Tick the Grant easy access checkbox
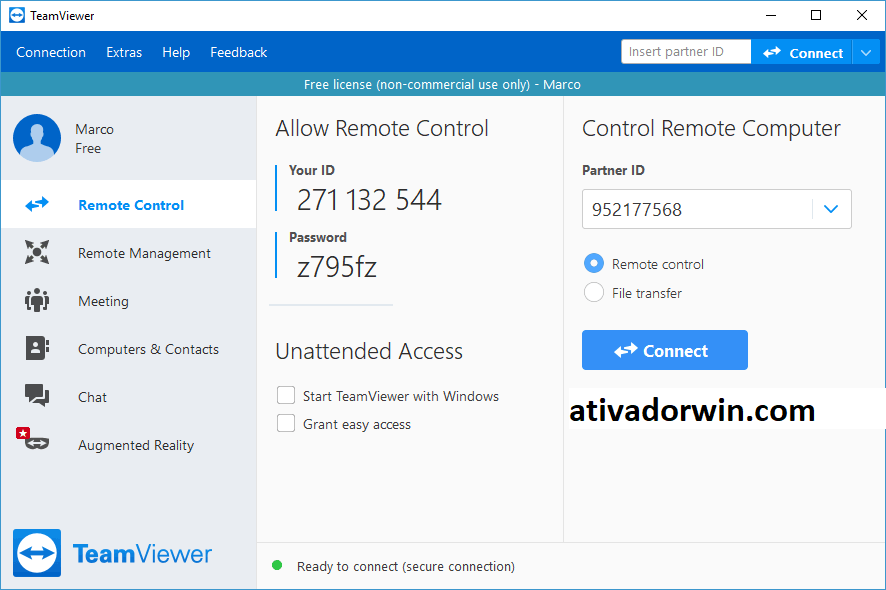The width and height of the screenshot is (886, 590). pos(286,423)
